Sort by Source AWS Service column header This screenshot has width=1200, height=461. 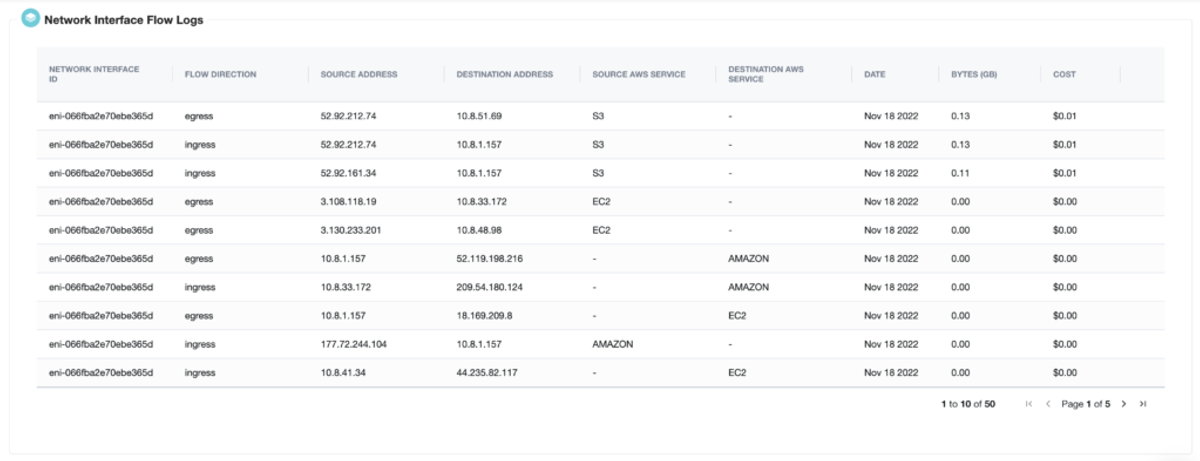click(x=639, y=74)
